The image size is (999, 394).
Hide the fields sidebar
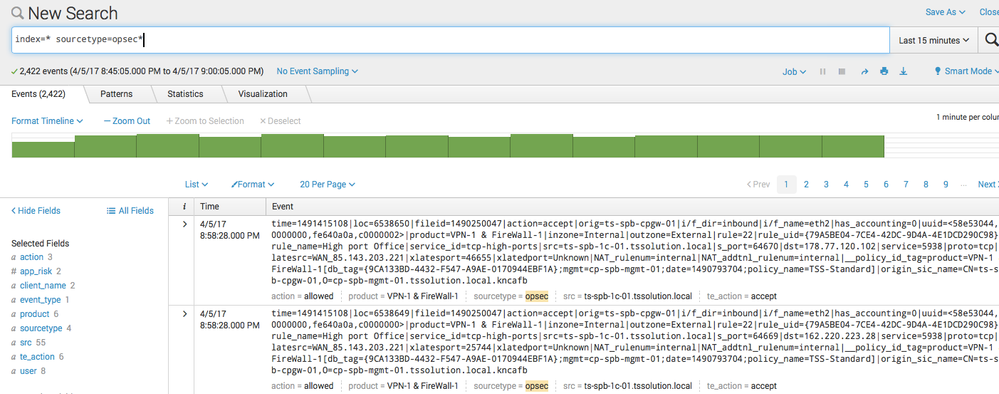click(36, 210)
